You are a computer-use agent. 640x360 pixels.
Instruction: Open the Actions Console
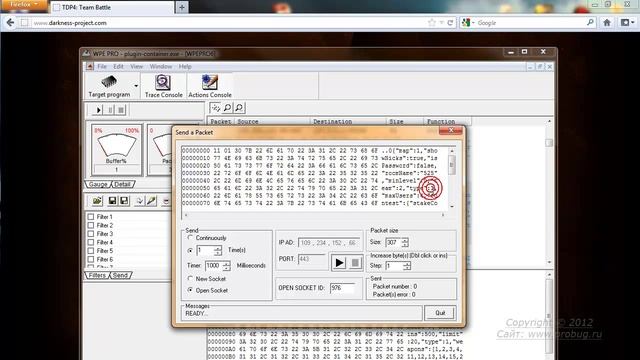[x=210, y=86]
